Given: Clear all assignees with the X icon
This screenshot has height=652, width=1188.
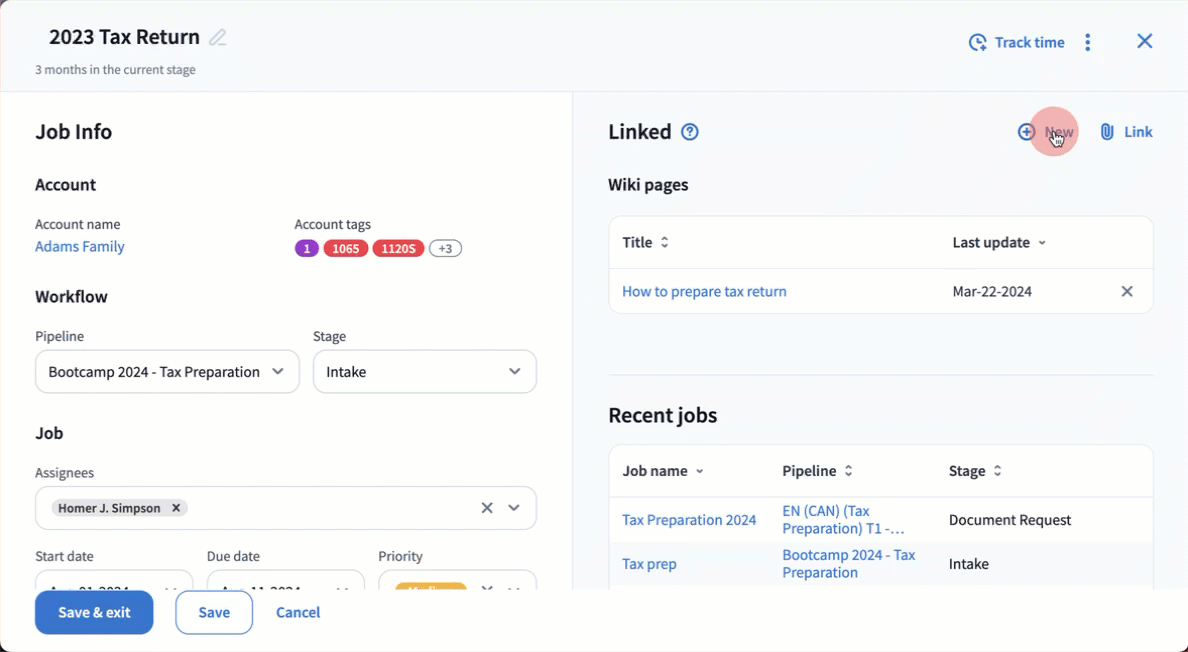Looking at the screenshot, I should click(487, 508).
